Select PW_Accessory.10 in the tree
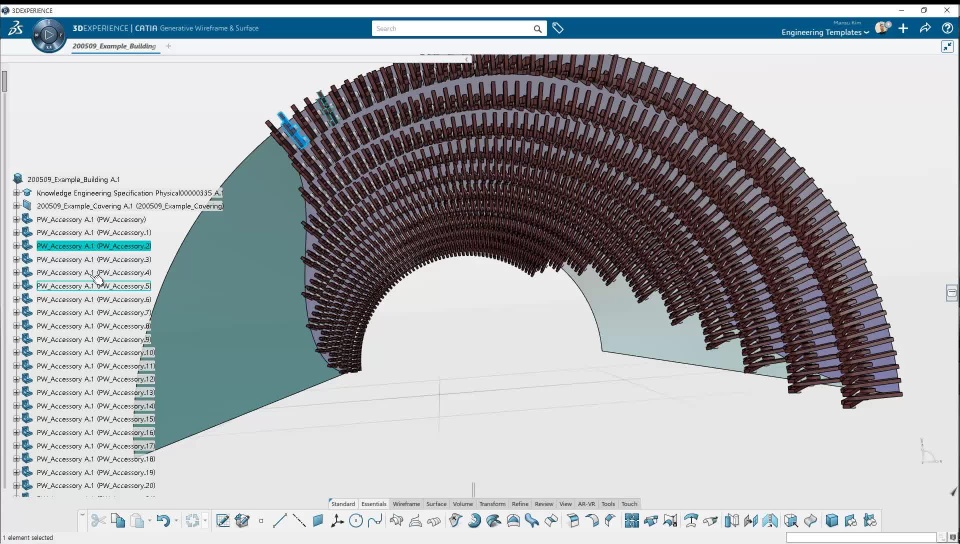960x544 pixels. pyautogui.click(x=95, y=353)
